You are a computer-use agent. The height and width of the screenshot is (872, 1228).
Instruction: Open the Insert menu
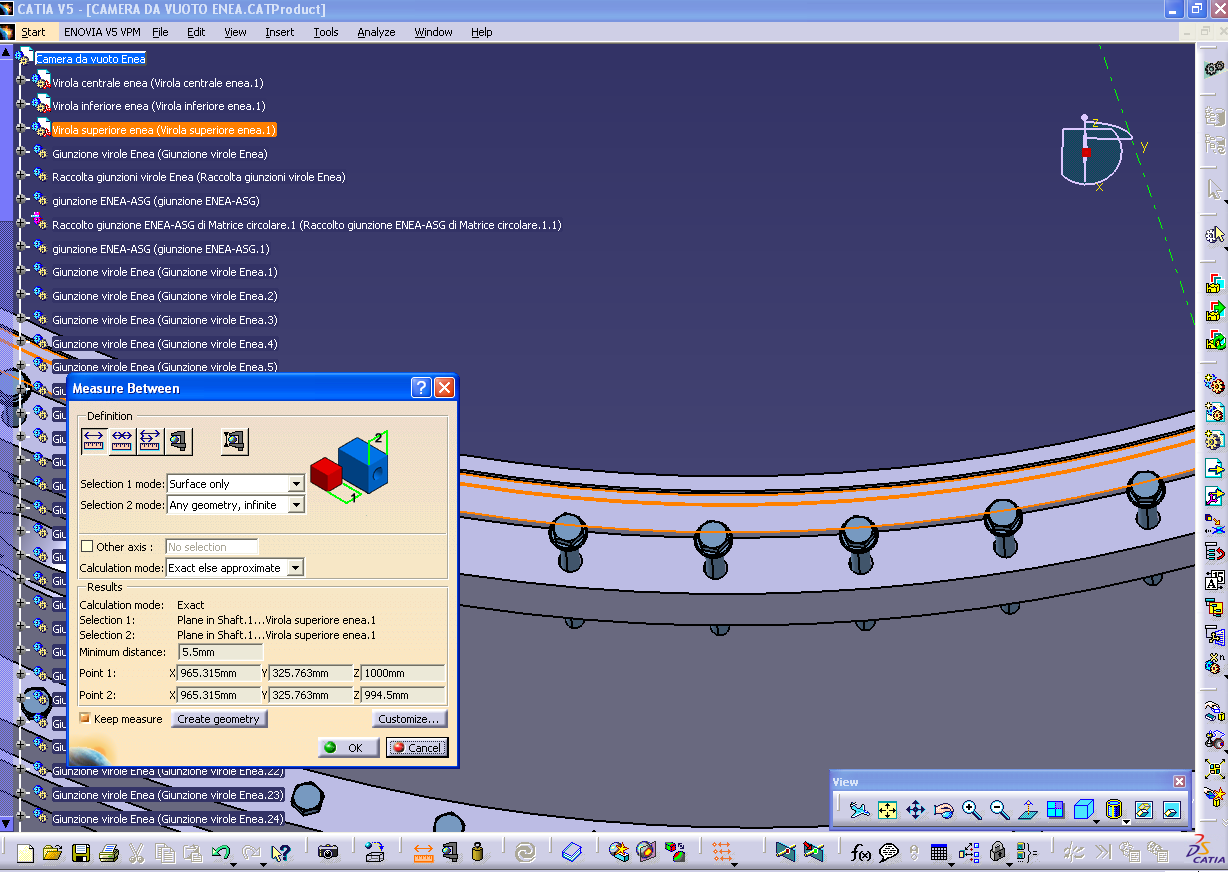280,32
